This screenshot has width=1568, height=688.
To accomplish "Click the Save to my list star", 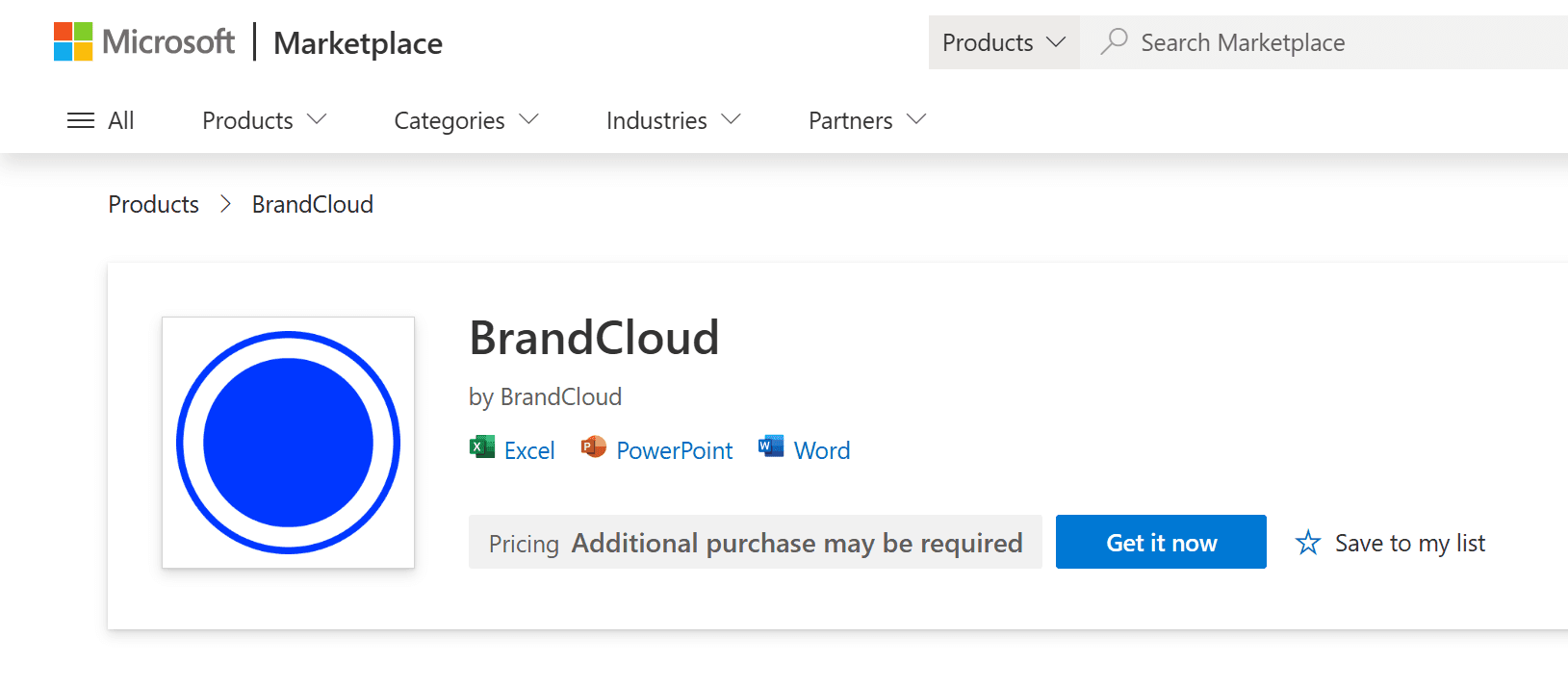I will pos(1308,543).
